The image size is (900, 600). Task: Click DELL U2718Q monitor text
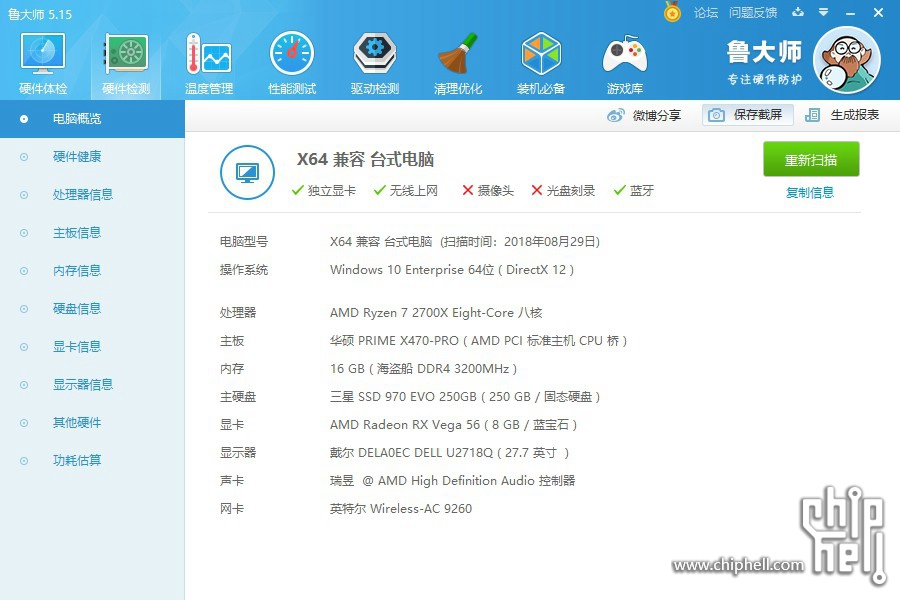[449, 453]
